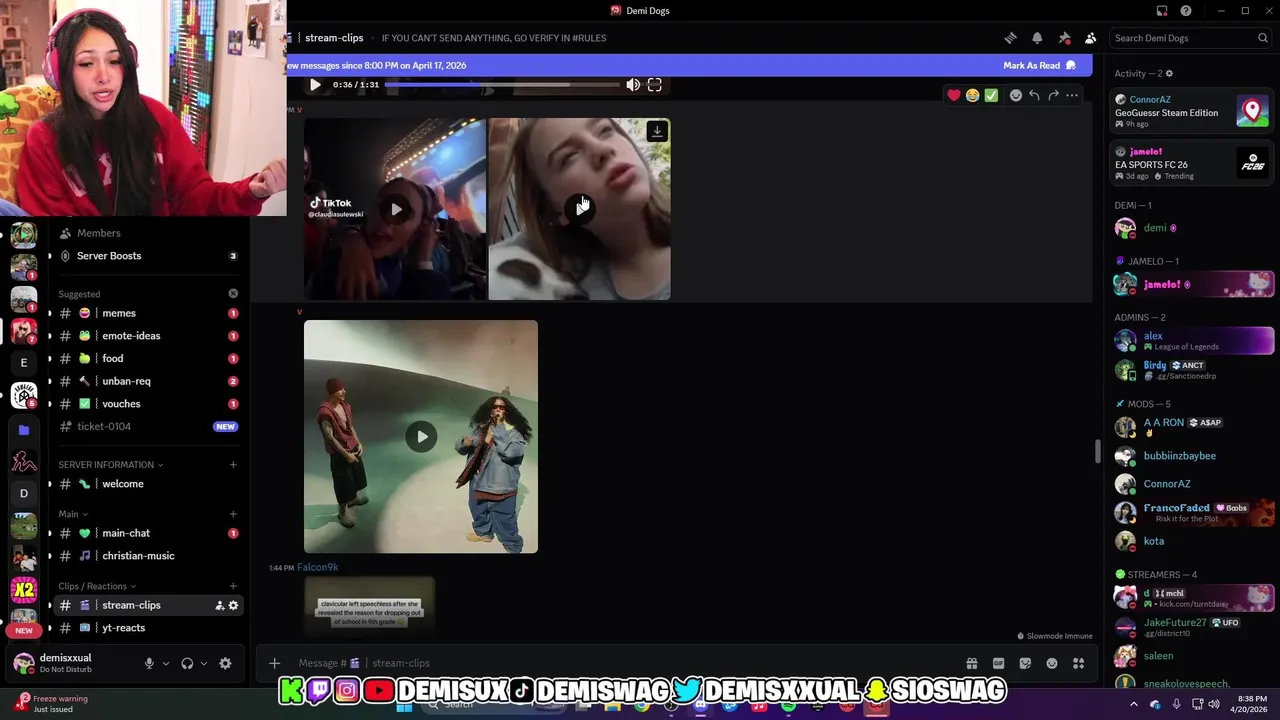Viewport: 1280px width, 720px height.
Task: Open the Discord inbox icon
Action: [x=1162, y=11]
